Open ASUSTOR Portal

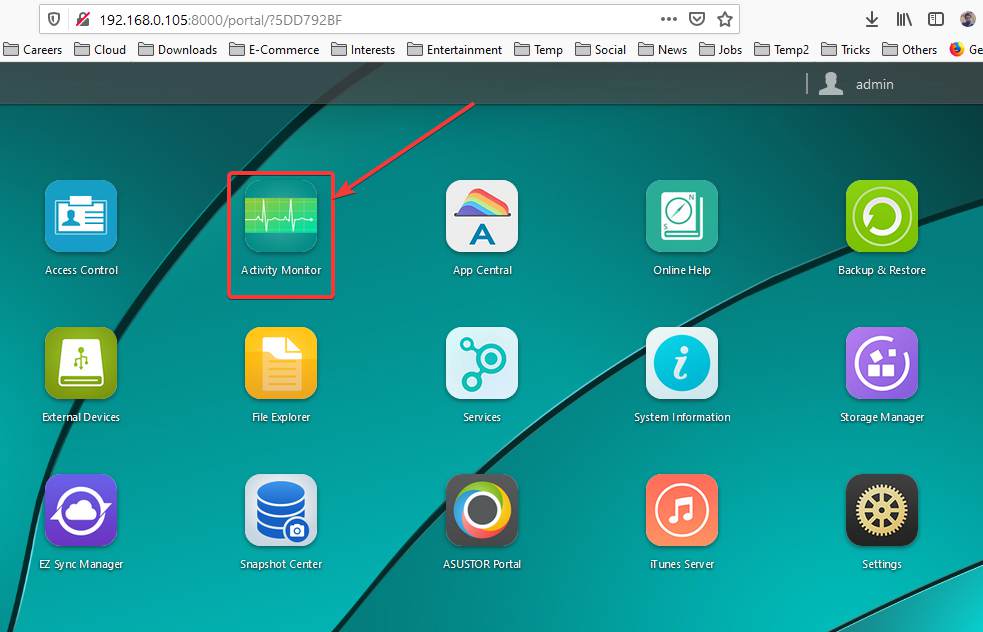(481, 510)
